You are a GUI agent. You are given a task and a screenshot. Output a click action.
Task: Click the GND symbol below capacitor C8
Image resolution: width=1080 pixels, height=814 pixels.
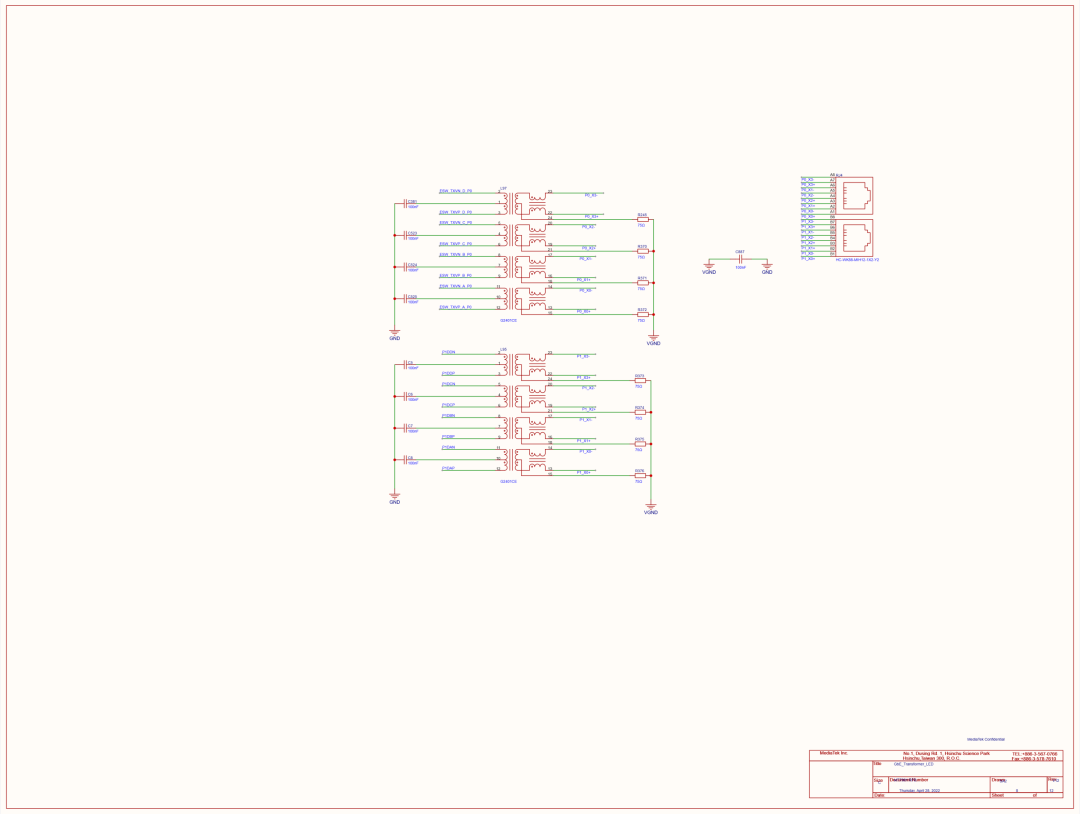pyautogui.click(x=395, y=496)
